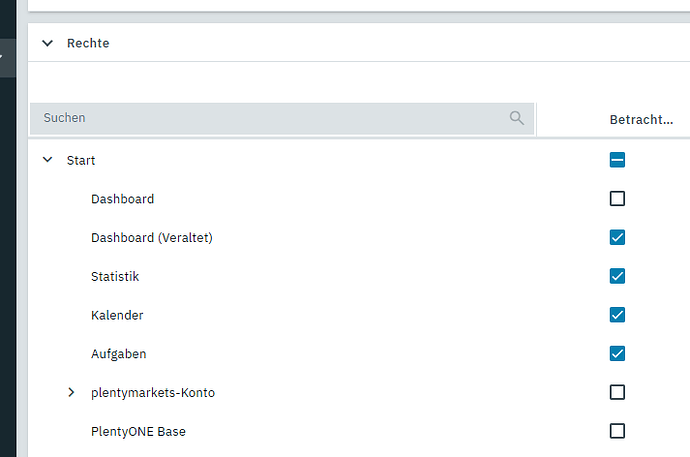Image resolution: width=690 pixels, height=457 pixels.
Task: Expand the plentymarkets-Konto node
Action: tap(71, 392)
